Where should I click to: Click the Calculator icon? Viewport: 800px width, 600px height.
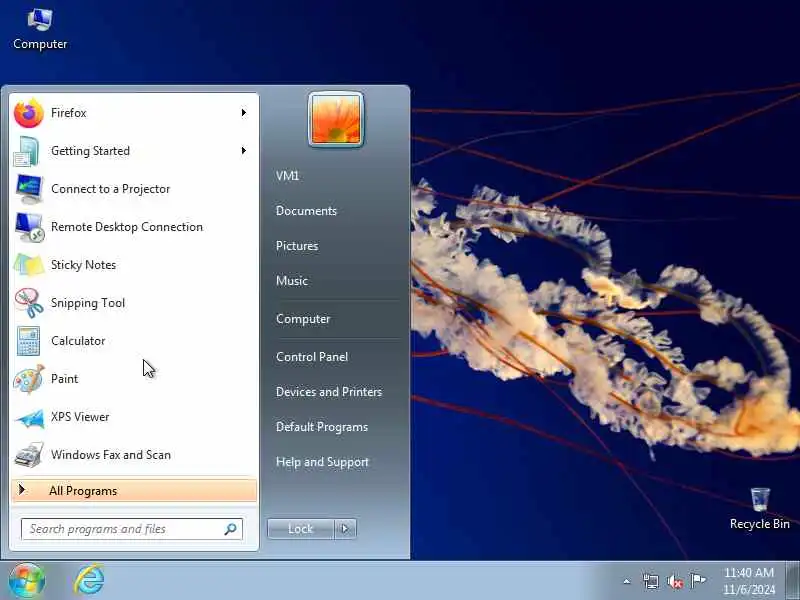(28, 341)
